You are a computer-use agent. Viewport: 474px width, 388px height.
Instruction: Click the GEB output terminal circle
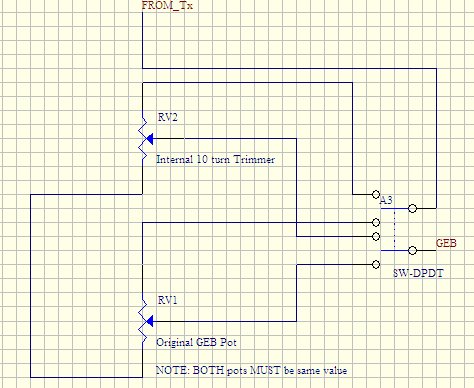[412, 251]
